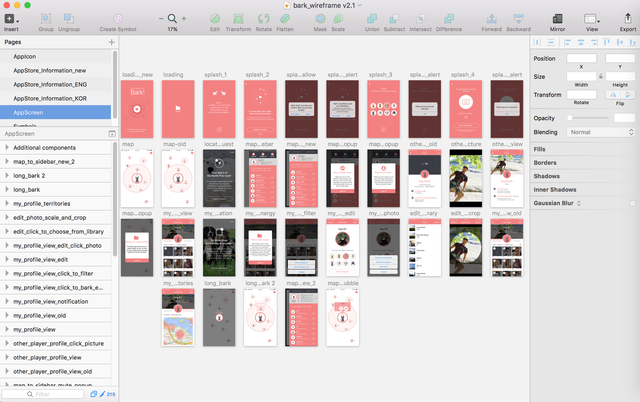Add a new page with plus icon
The image size is (640, 402).
[x=111, y=43]
